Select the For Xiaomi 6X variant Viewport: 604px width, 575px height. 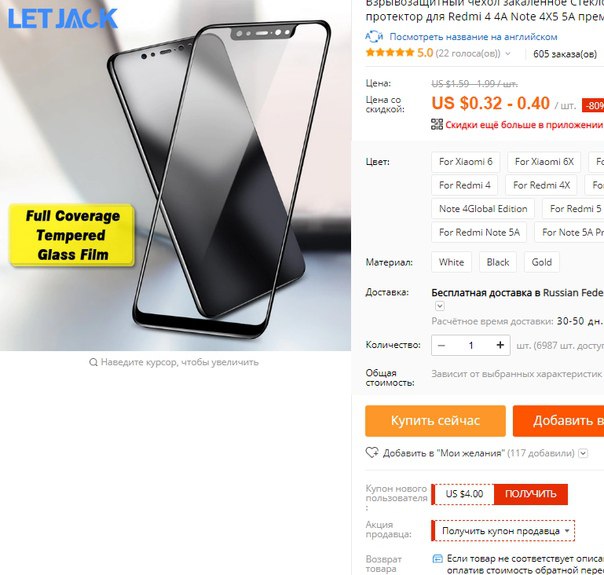pos(544,162)
